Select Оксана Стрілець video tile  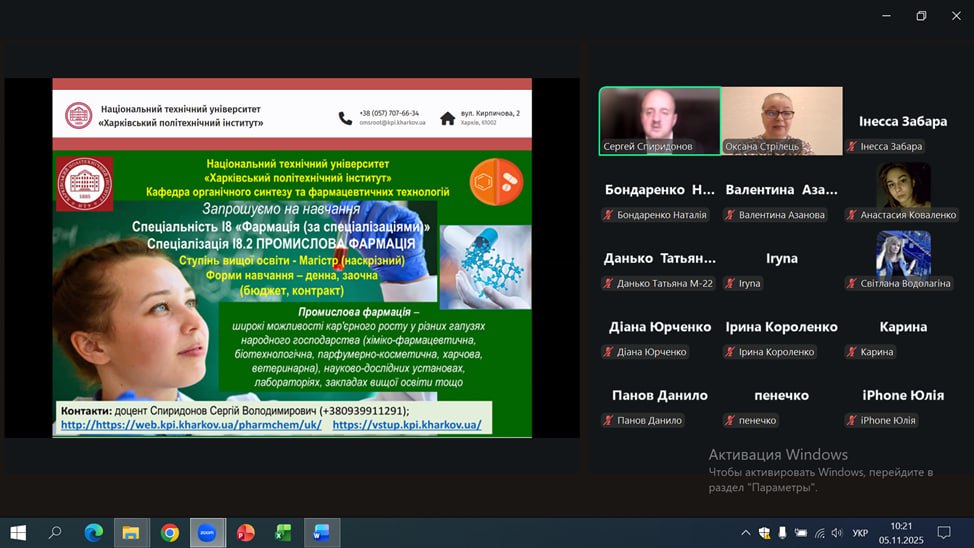coord(782,120)
